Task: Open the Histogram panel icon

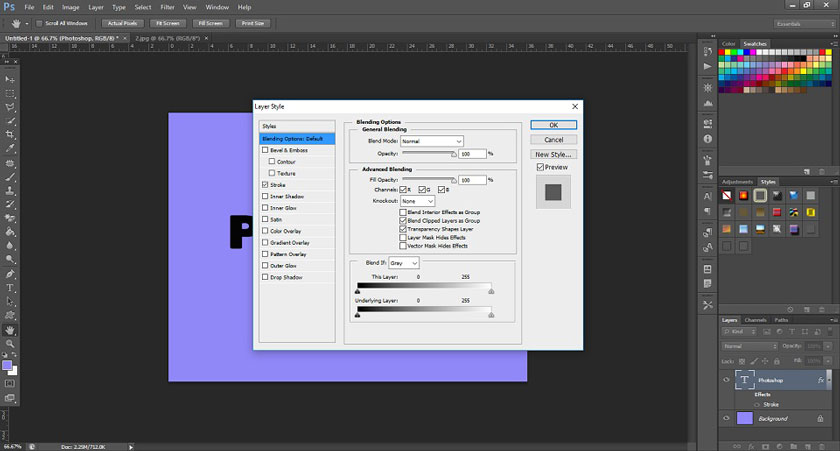Action: tap(708, 103)
